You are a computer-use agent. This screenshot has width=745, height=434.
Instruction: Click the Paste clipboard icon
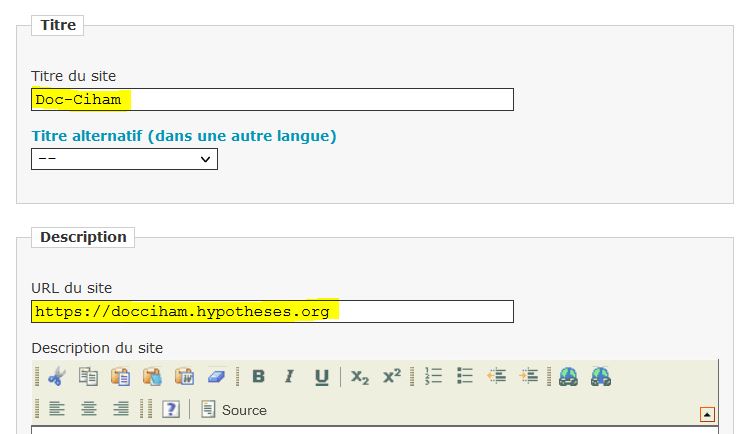point(120,376)
